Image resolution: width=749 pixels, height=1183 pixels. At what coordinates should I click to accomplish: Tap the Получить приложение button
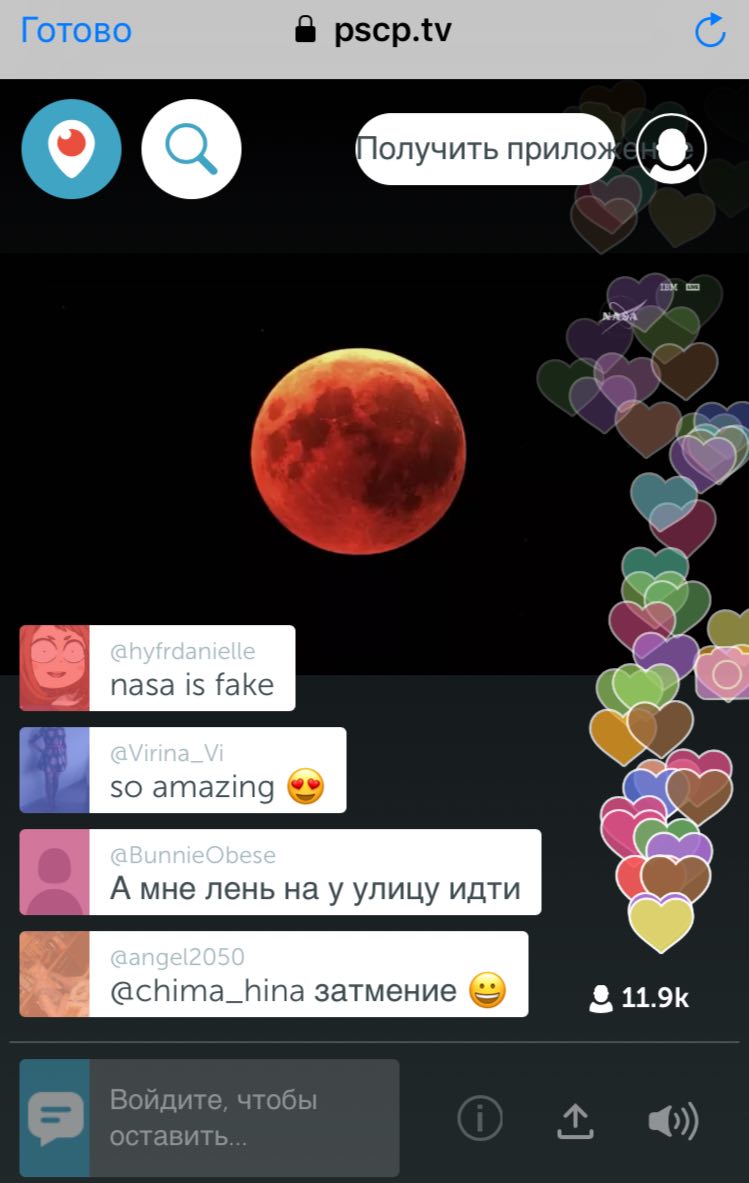pyautogui.click(x=486, y=149)
